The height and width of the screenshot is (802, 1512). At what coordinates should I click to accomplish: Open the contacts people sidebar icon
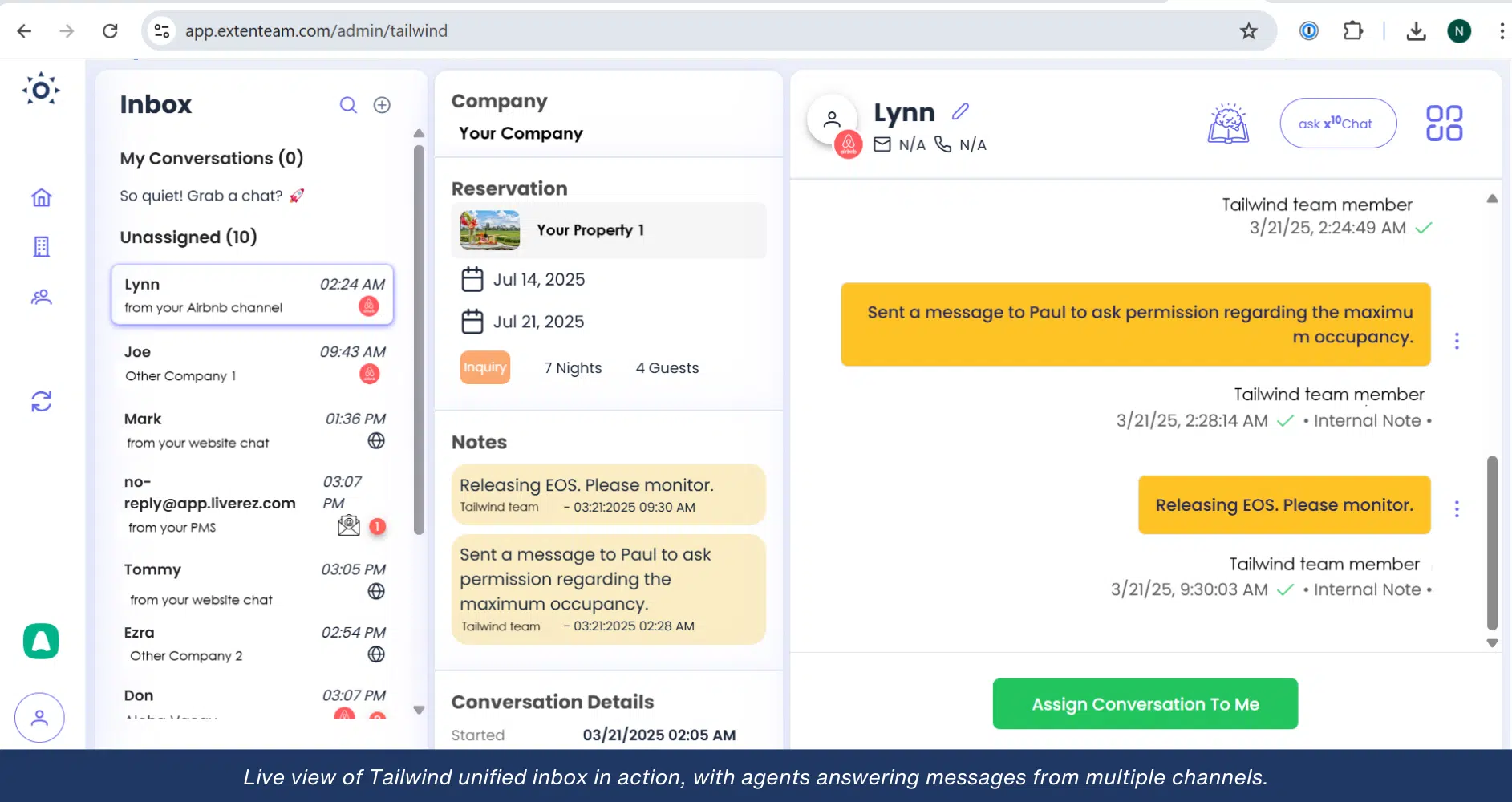pos(41,298)
